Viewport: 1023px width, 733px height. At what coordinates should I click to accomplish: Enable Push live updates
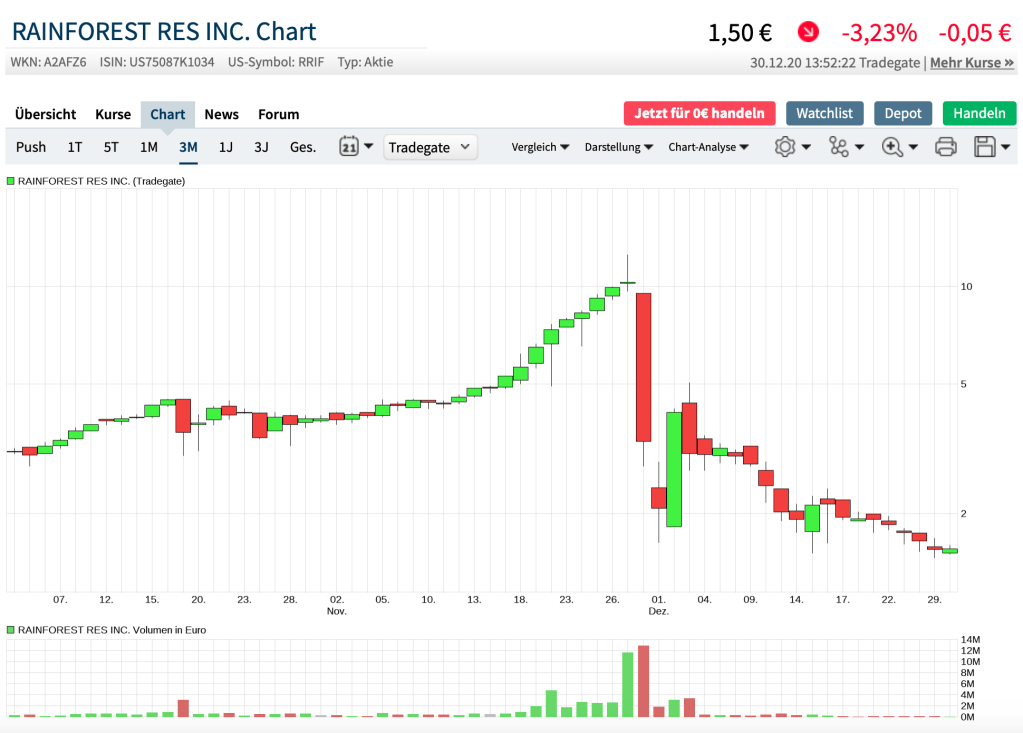[31, 147]
